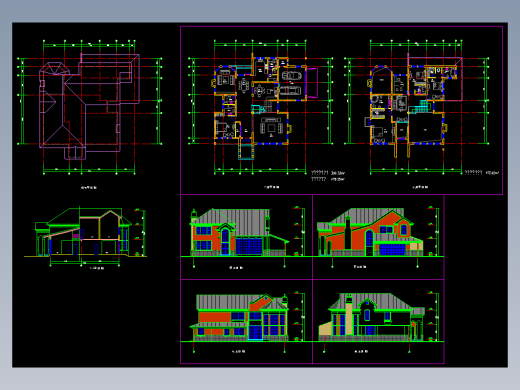
Task: Click the cyan entrance porch below ground floor plan
Action: click(246, 152)
